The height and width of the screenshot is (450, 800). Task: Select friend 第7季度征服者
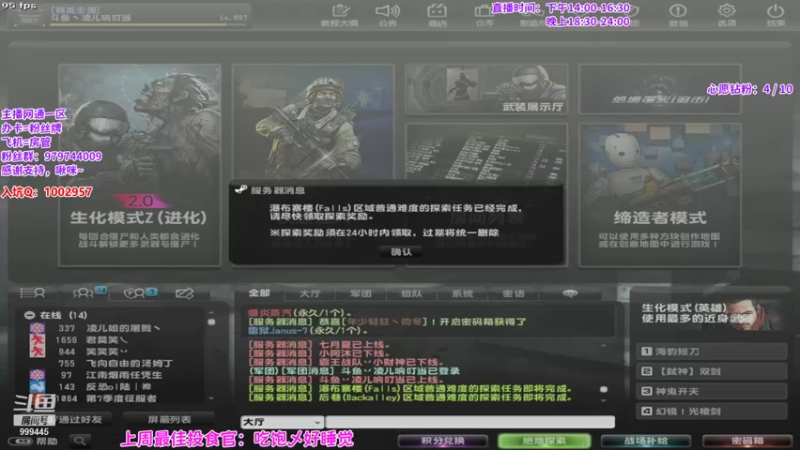point(117,398)
